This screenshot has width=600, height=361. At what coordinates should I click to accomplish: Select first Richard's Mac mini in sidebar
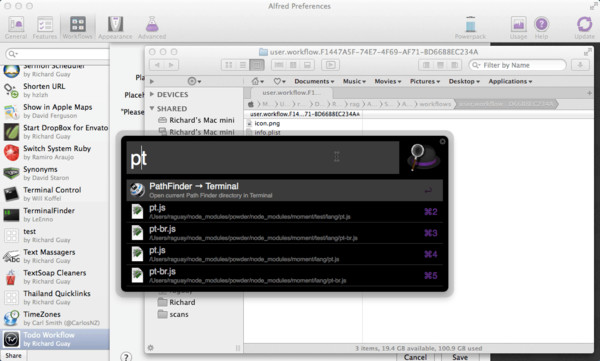pyautogui.click(x=196, y=120)
